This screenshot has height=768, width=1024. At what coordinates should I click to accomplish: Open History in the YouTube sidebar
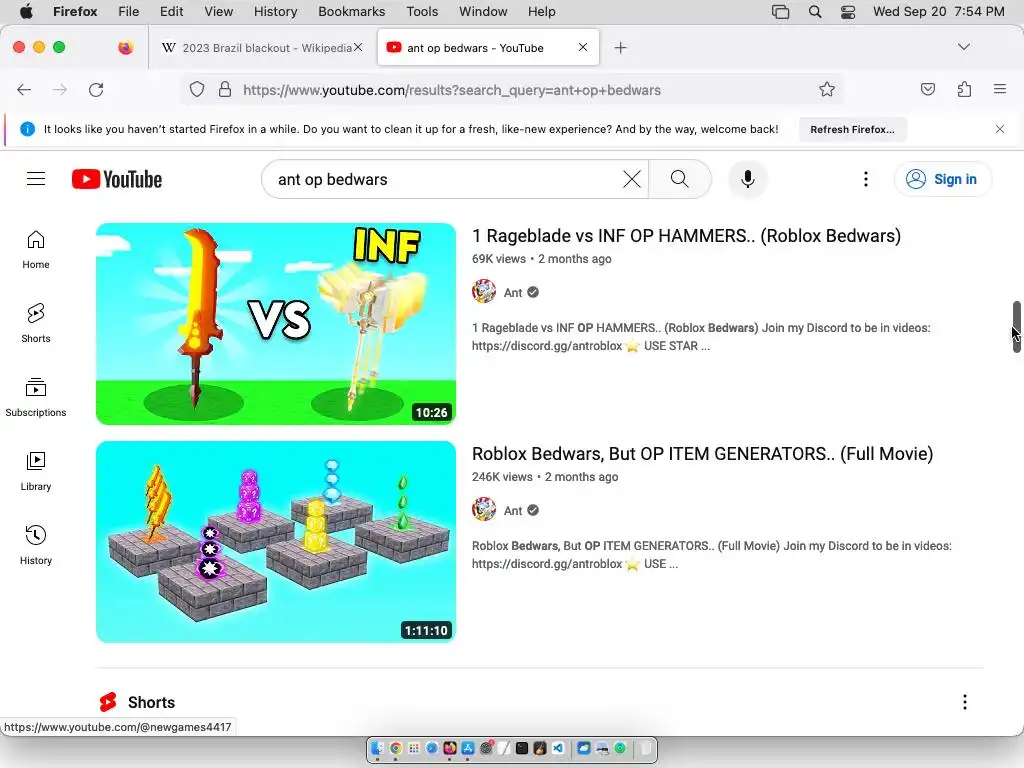click(x=36, y=545)
